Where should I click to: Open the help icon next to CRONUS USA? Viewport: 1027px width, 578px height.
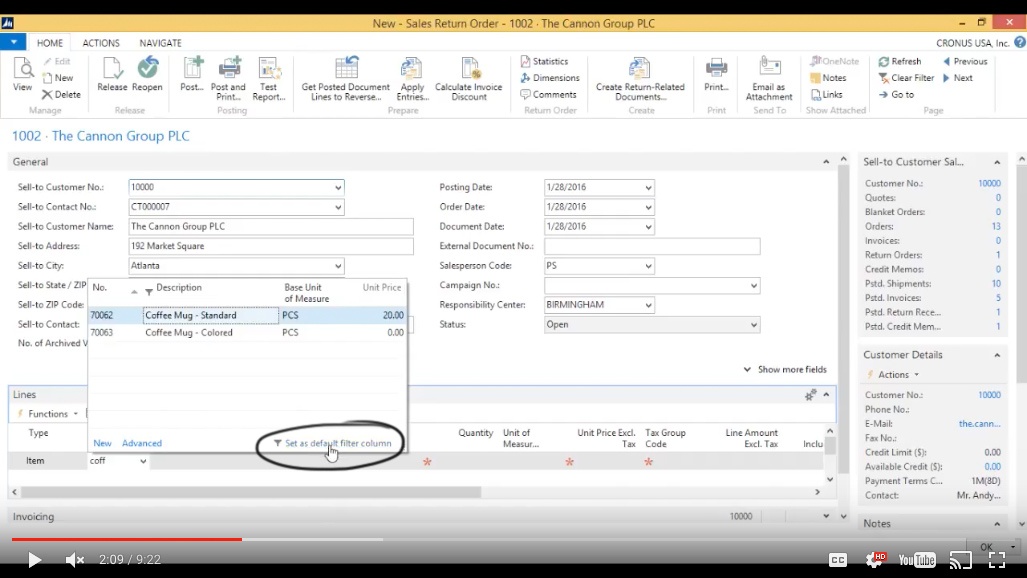pos(1020,43)
